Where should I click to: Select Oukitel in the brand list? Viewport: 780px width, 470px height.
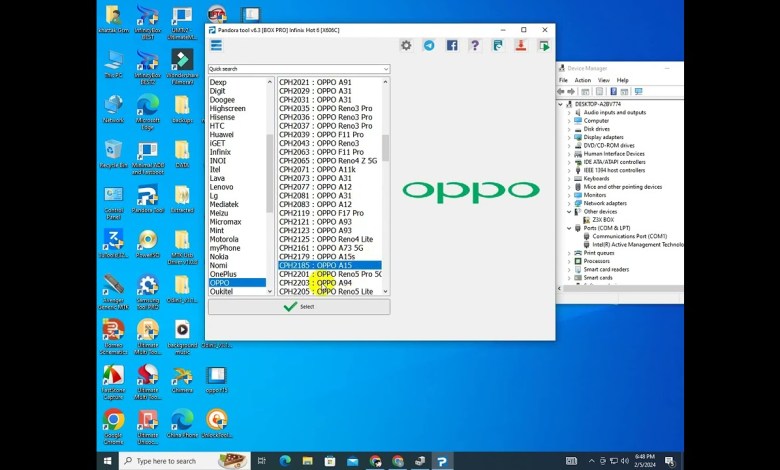pos(221,291)
